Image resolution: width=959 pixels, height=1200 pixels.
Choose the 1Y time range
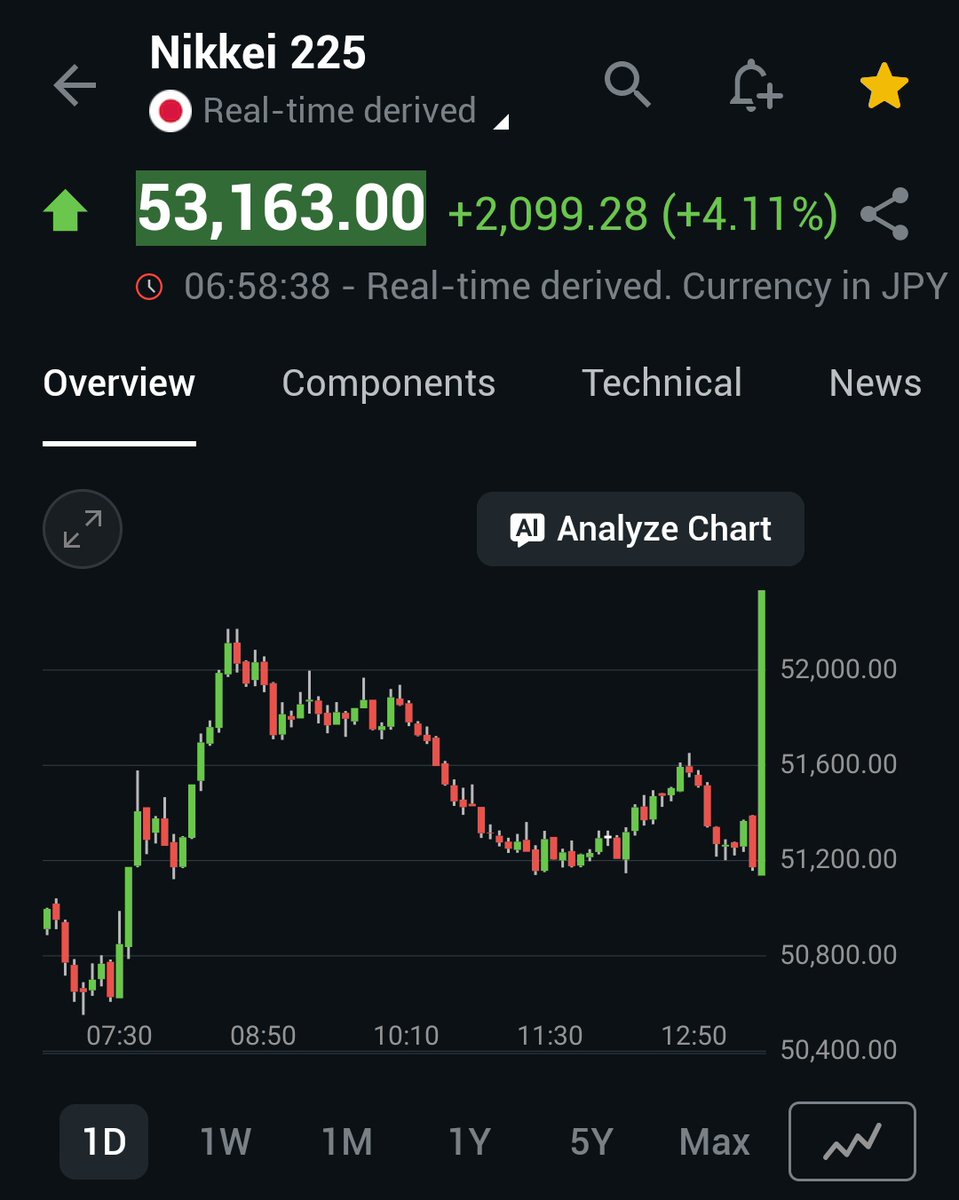469,1141
